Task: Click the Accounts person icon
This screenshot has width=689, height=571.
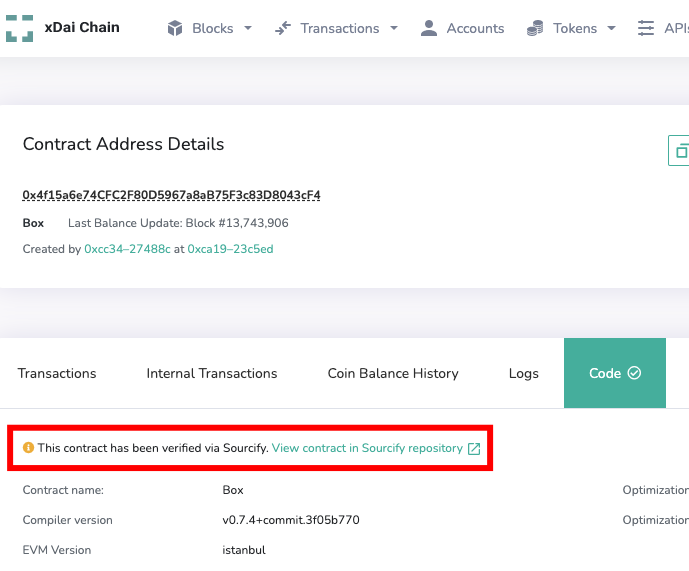Action: (429, 28)
